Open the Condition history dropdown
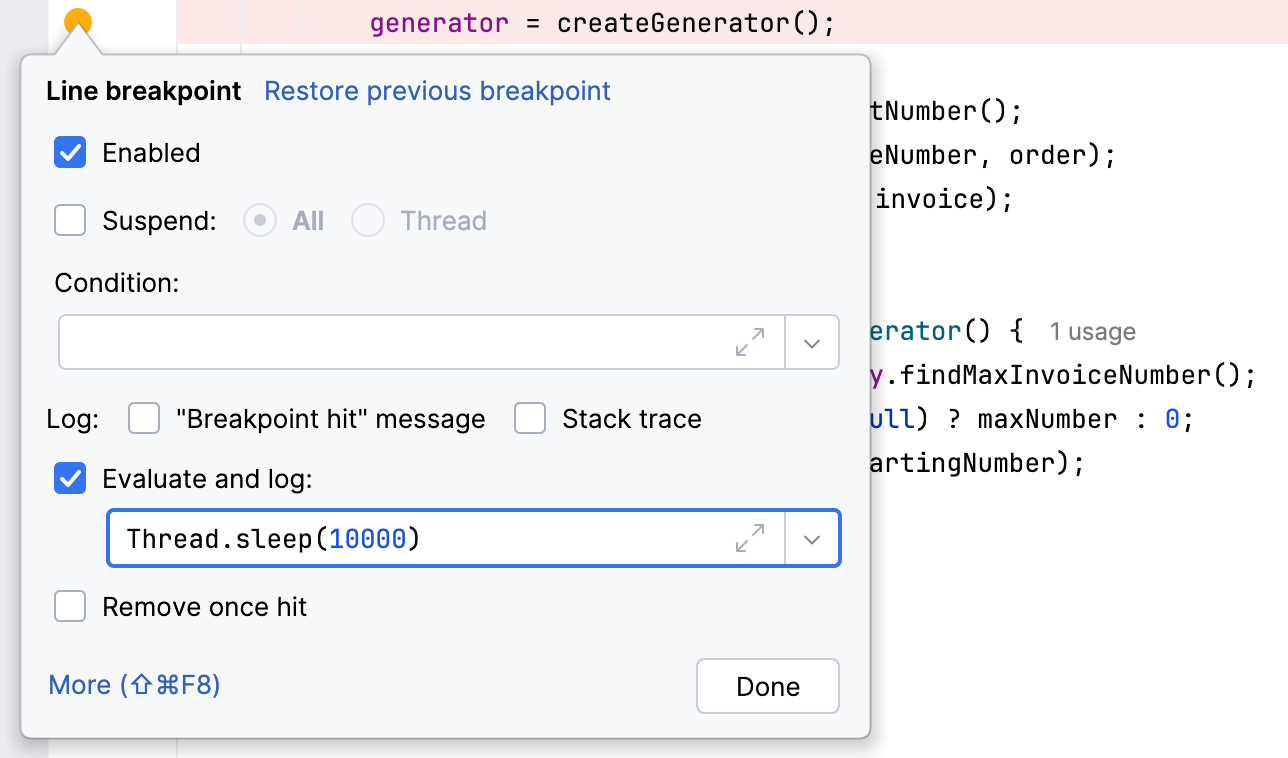Screen dimensions: 1288x758 tap(812, 343)
